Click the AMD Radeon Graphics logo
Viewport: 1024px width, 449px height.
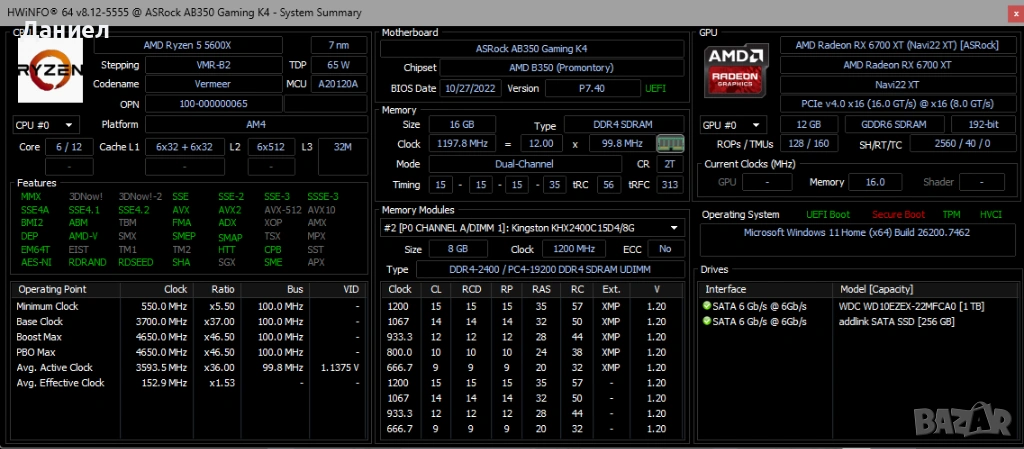[x=737, y=68]
